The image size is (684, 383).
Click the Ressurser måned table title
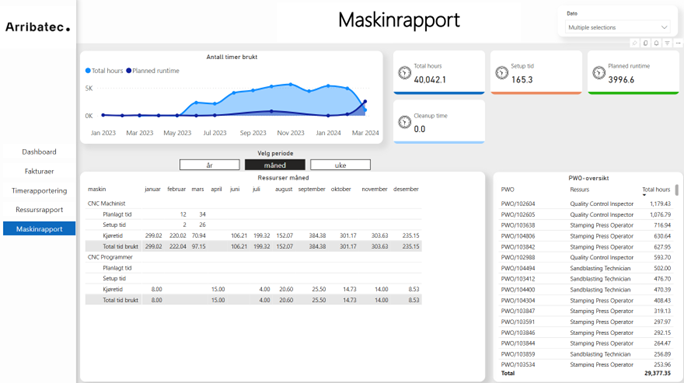tap(283, 178)
